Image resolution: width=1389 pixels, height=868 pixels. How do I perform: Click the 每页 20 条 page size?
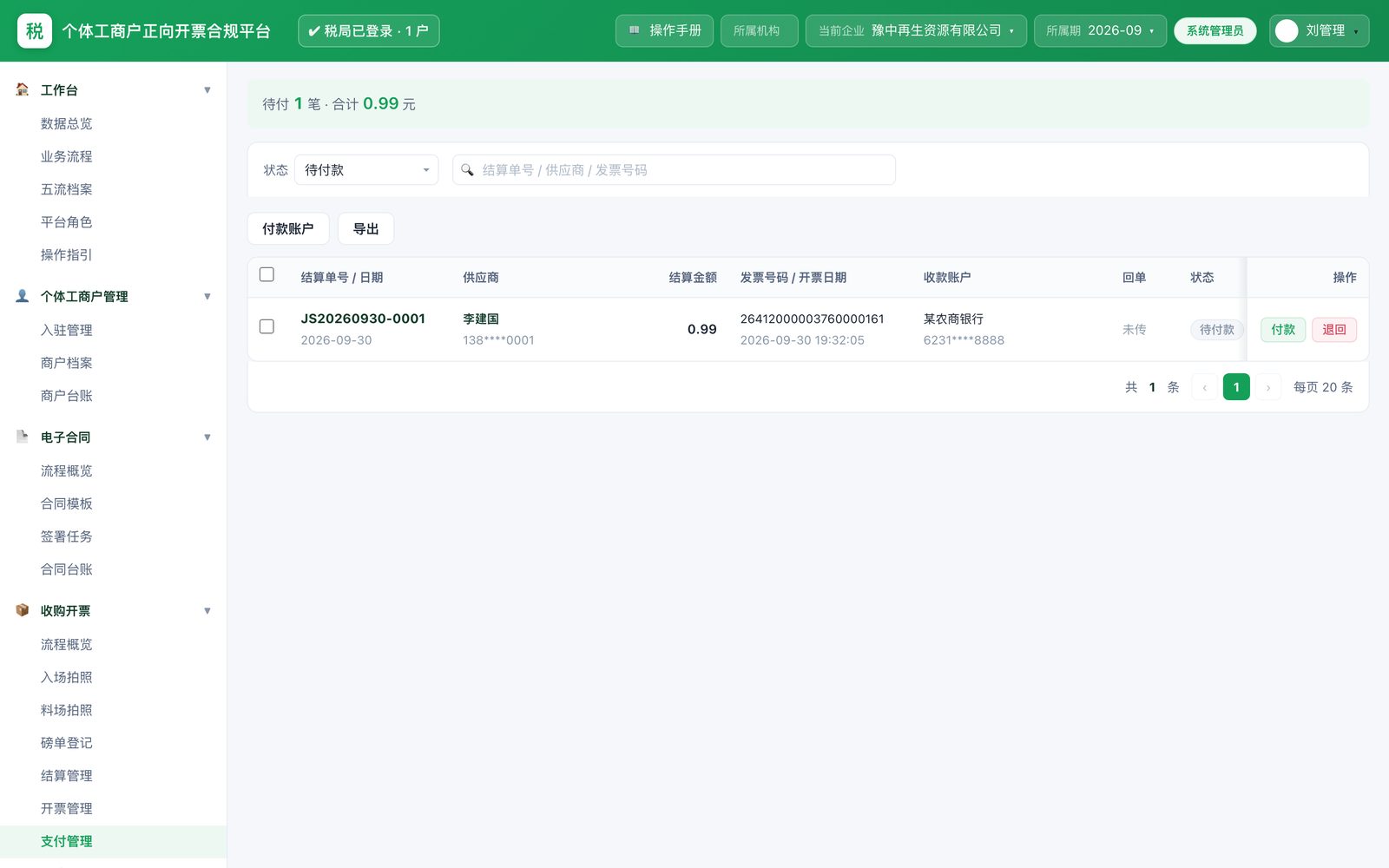click(1323, 387)
